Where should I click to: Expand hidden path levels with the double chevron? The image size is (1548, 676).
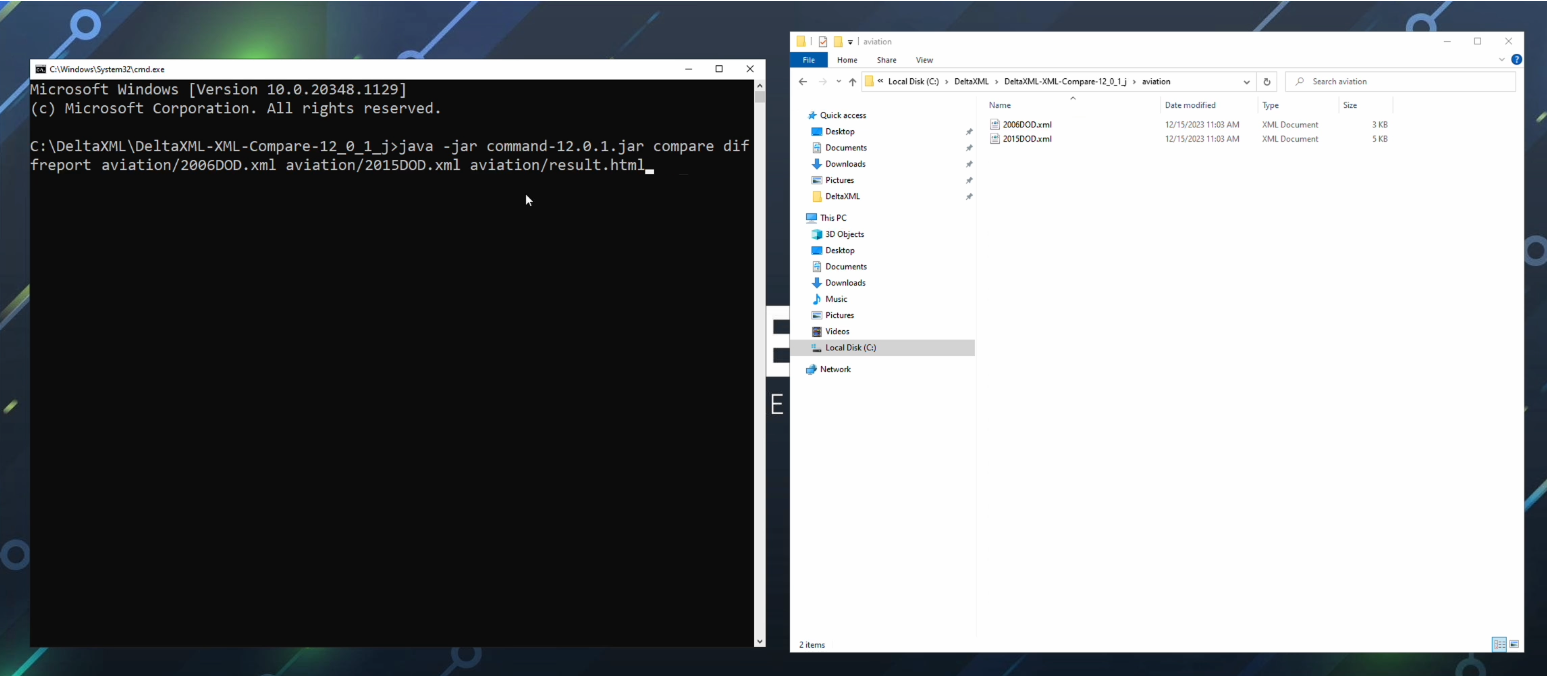(880, 82)
